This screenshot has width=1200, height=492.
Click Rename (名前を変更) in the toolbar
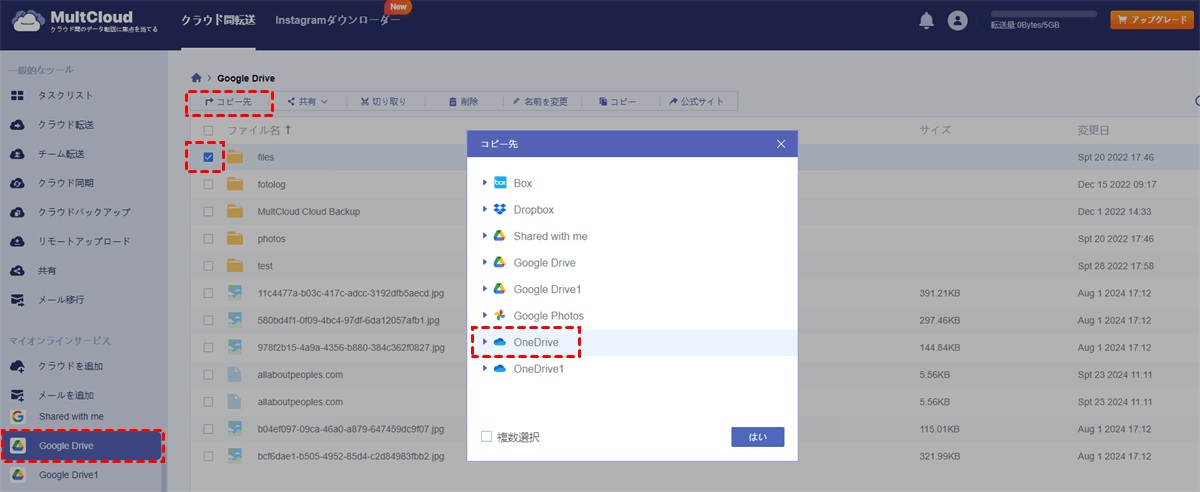click(x=540, y=101)
